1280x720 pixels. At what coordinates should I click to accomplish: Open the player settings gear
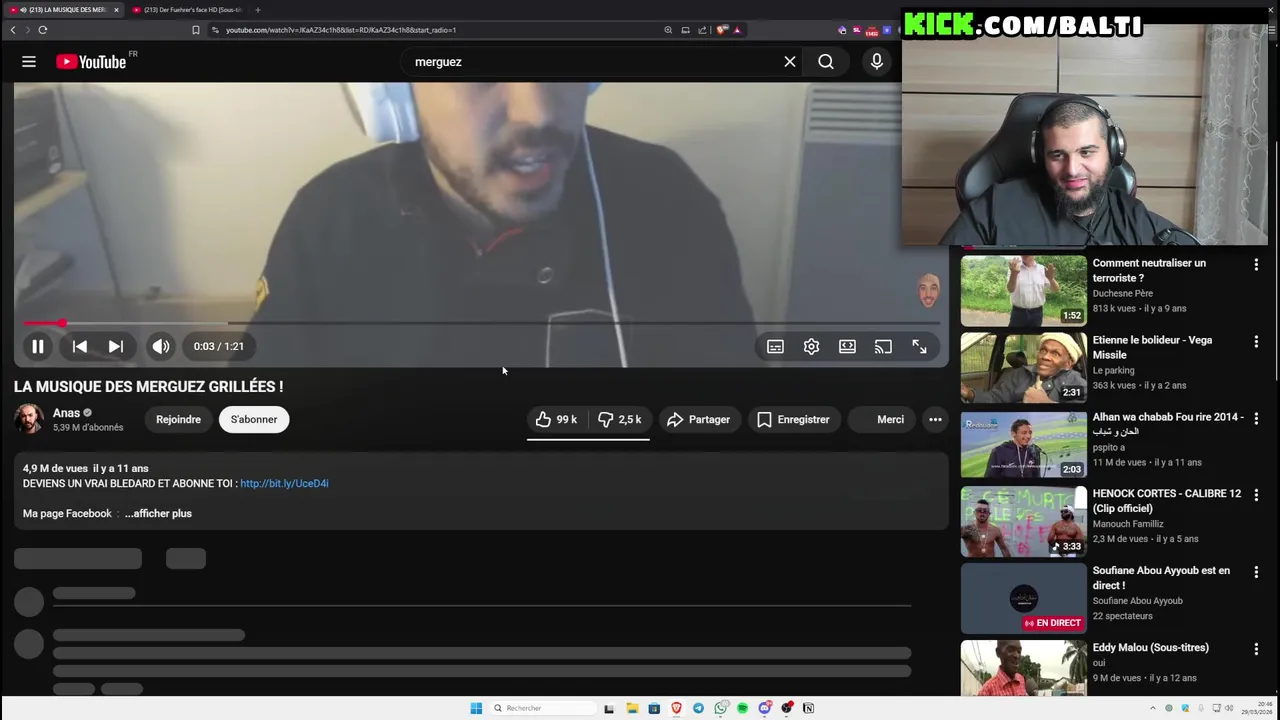click(811, 347)
